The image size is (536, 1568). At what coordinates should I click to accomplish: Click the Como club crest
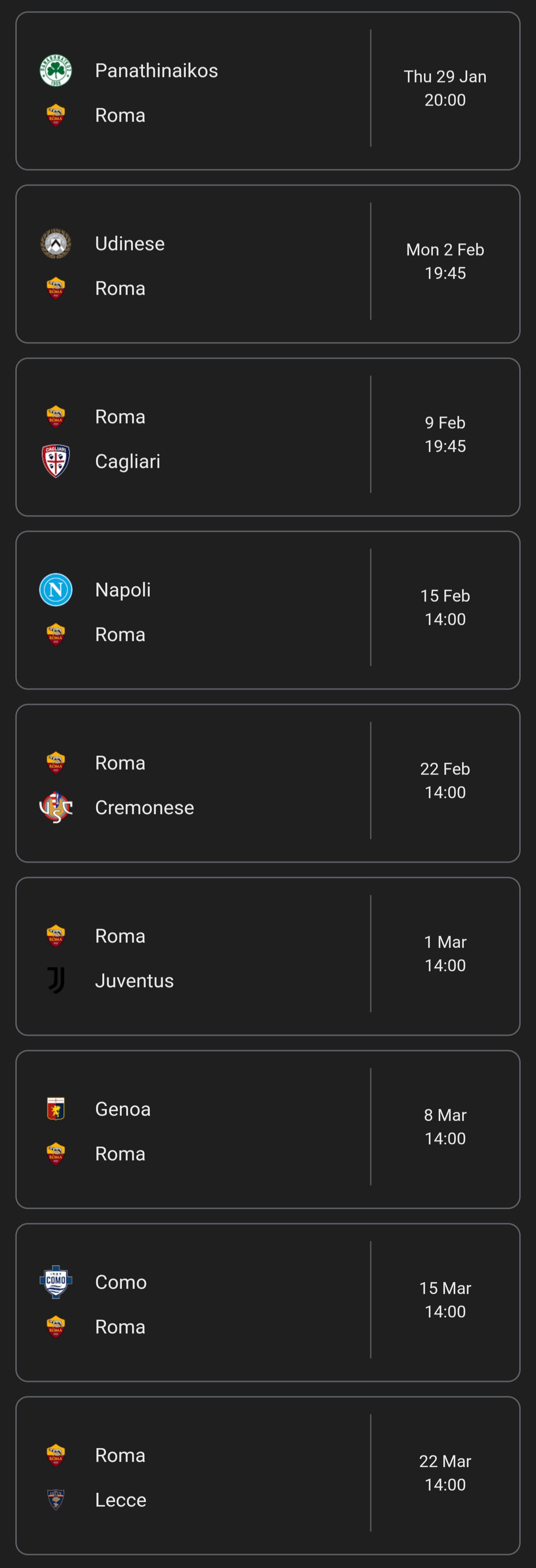[x=55, y=1281]
